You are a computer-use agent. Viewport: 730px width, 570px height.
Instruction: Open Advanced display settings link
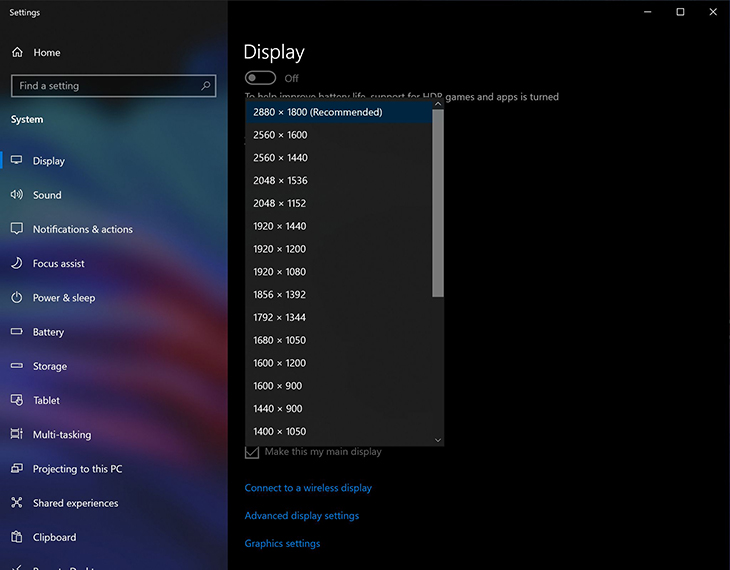tap(302, 516)
